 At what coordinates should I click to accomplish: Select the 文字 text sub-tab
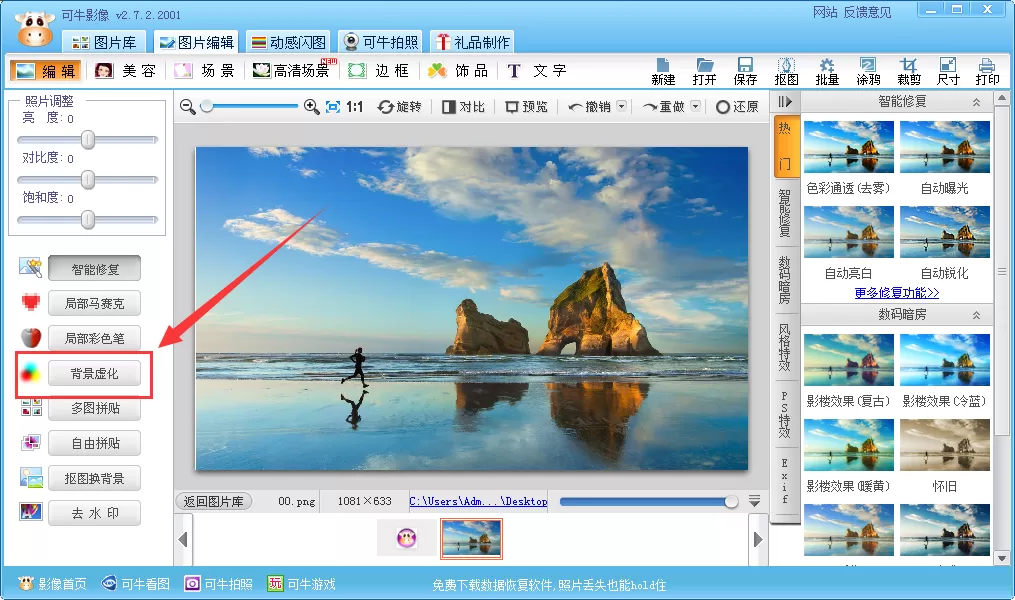coord(537,71)
